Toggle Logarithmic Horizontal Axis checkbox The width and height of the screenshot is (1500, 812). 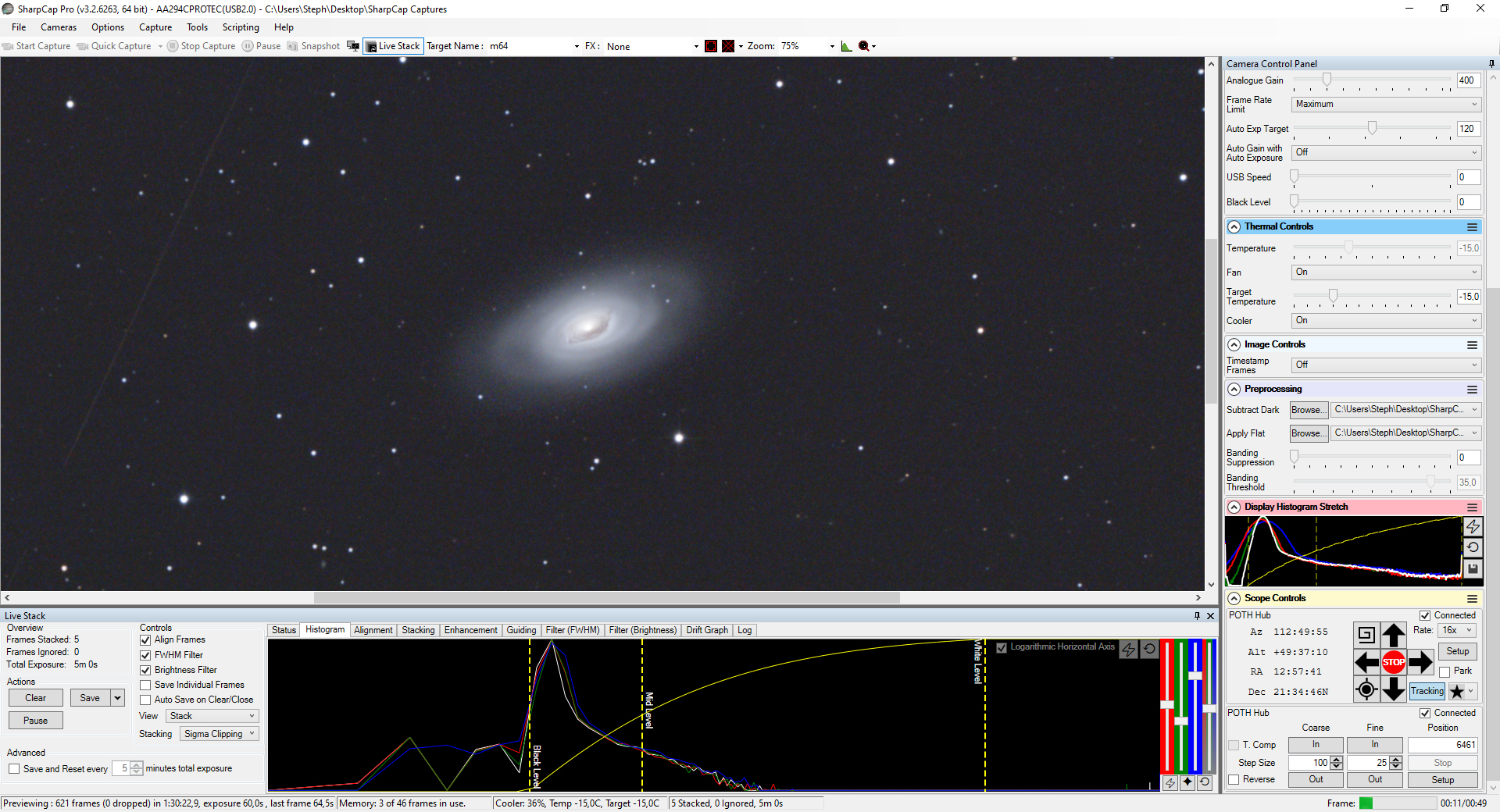1002,647
